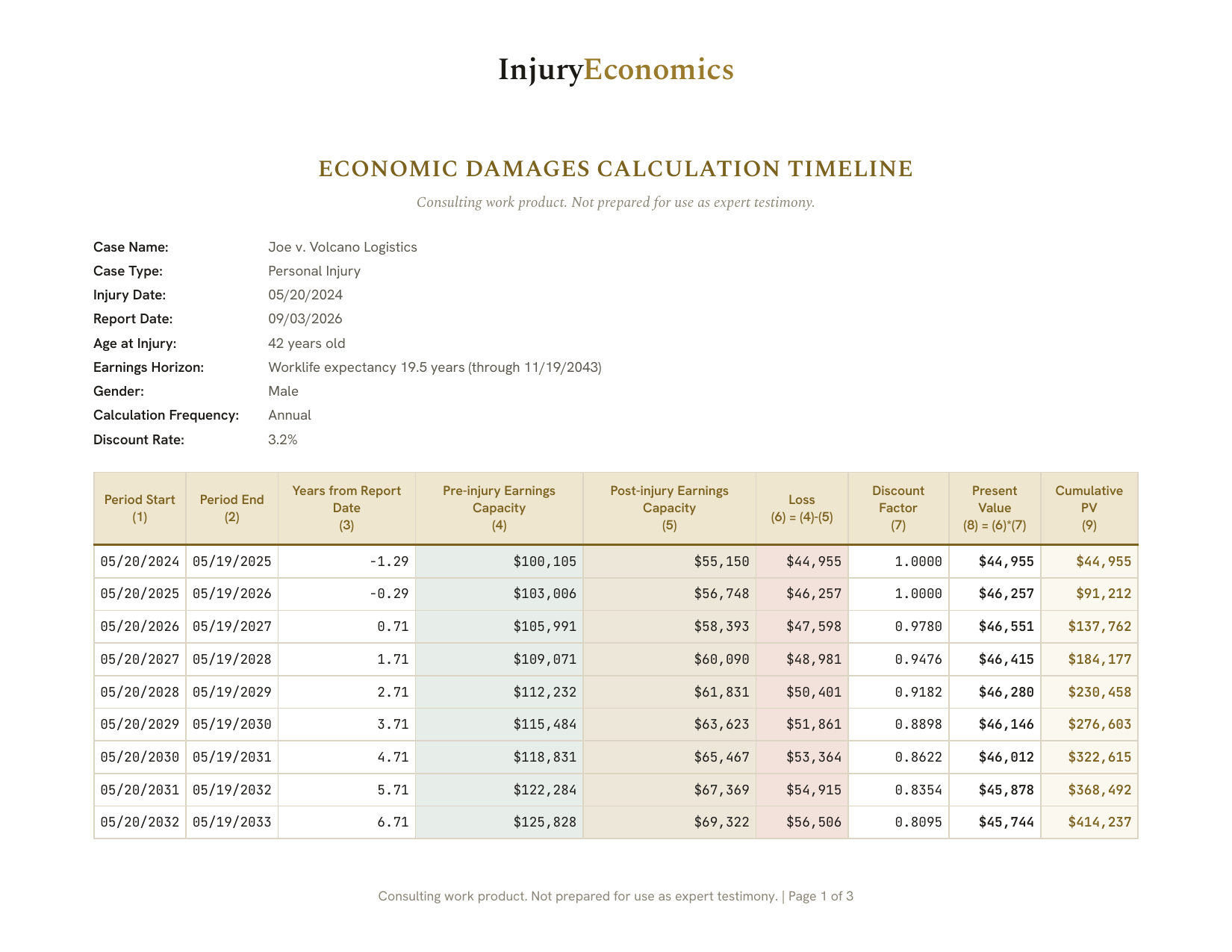Click present value cell $46,551
The image size is (1232, 952).
[x=995, y=626]
